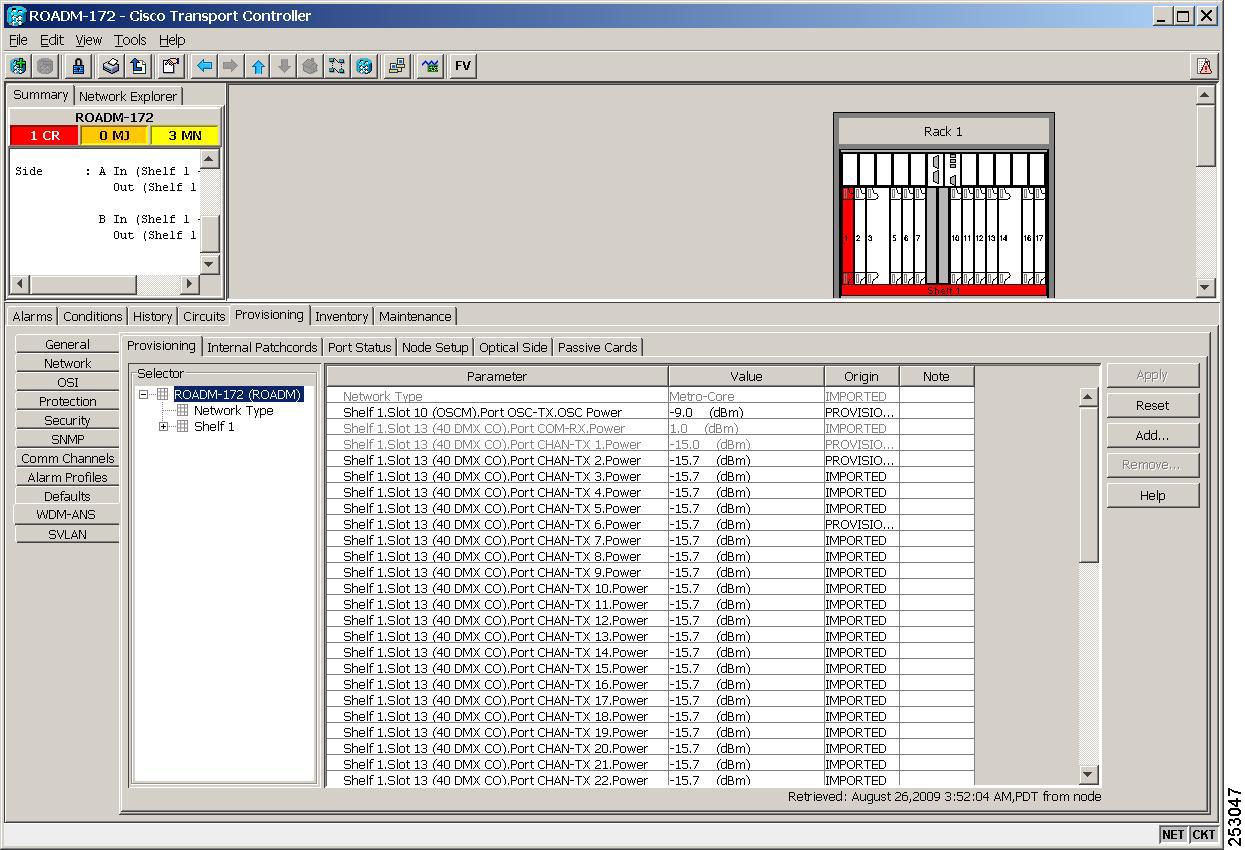Click parameter table scrollbar down arrow
The height and width of the screenshot is (850, 1245).
pos(1089,775)
